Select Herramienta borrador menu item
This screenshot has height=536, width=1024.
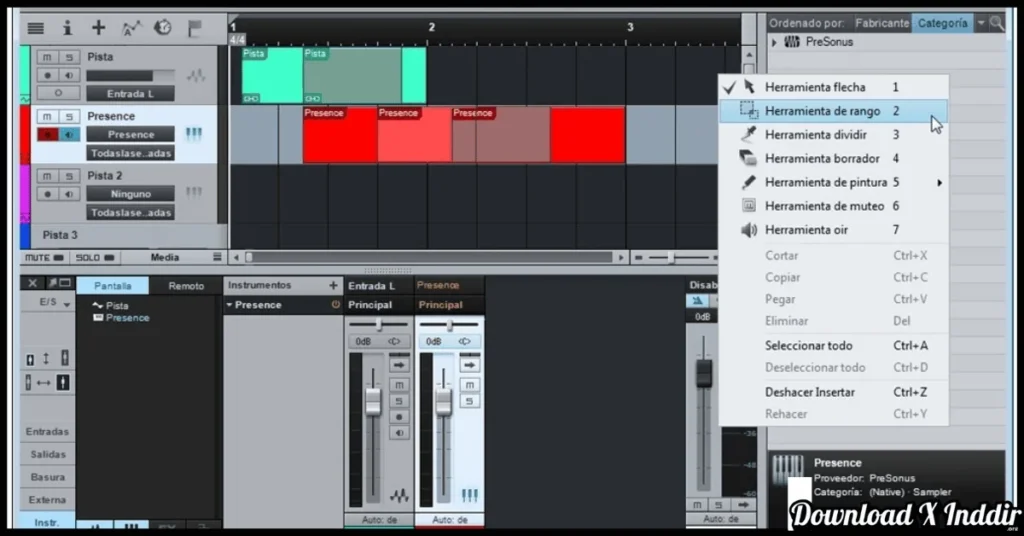[833, 159]
